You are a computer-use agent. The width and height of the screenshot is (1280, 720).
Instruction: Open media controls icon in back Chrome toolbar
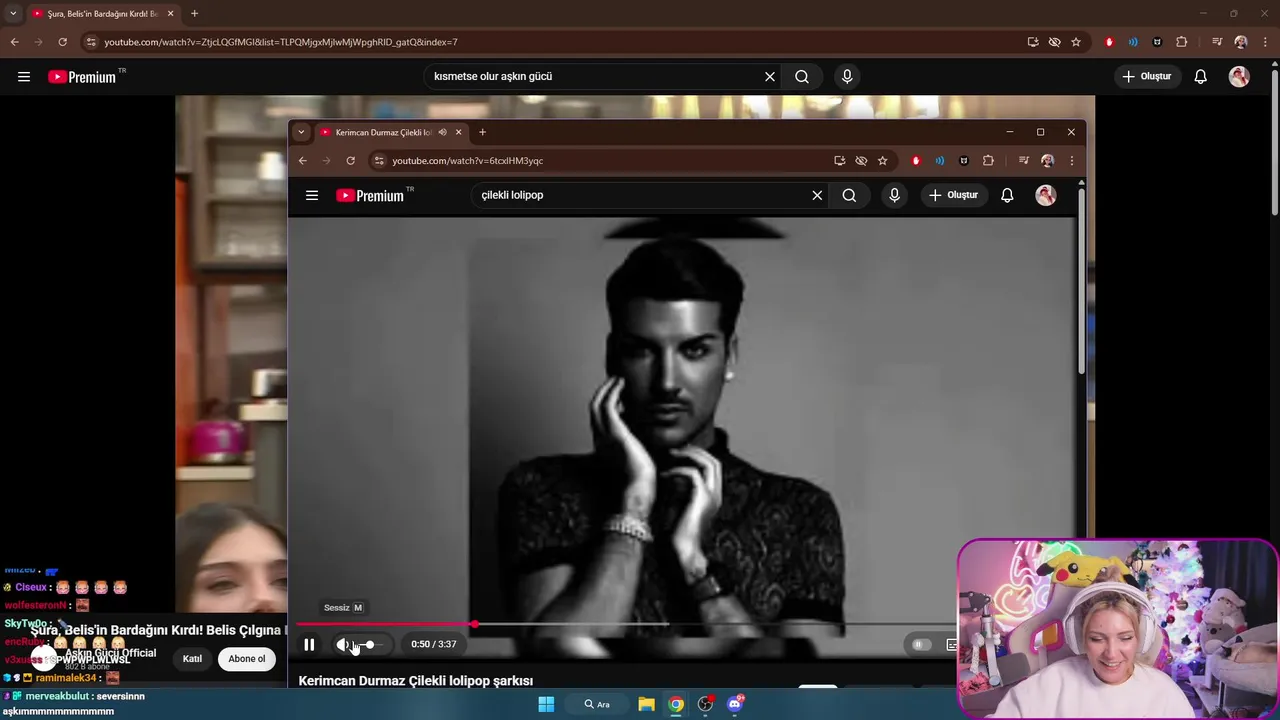[1216, 42]
